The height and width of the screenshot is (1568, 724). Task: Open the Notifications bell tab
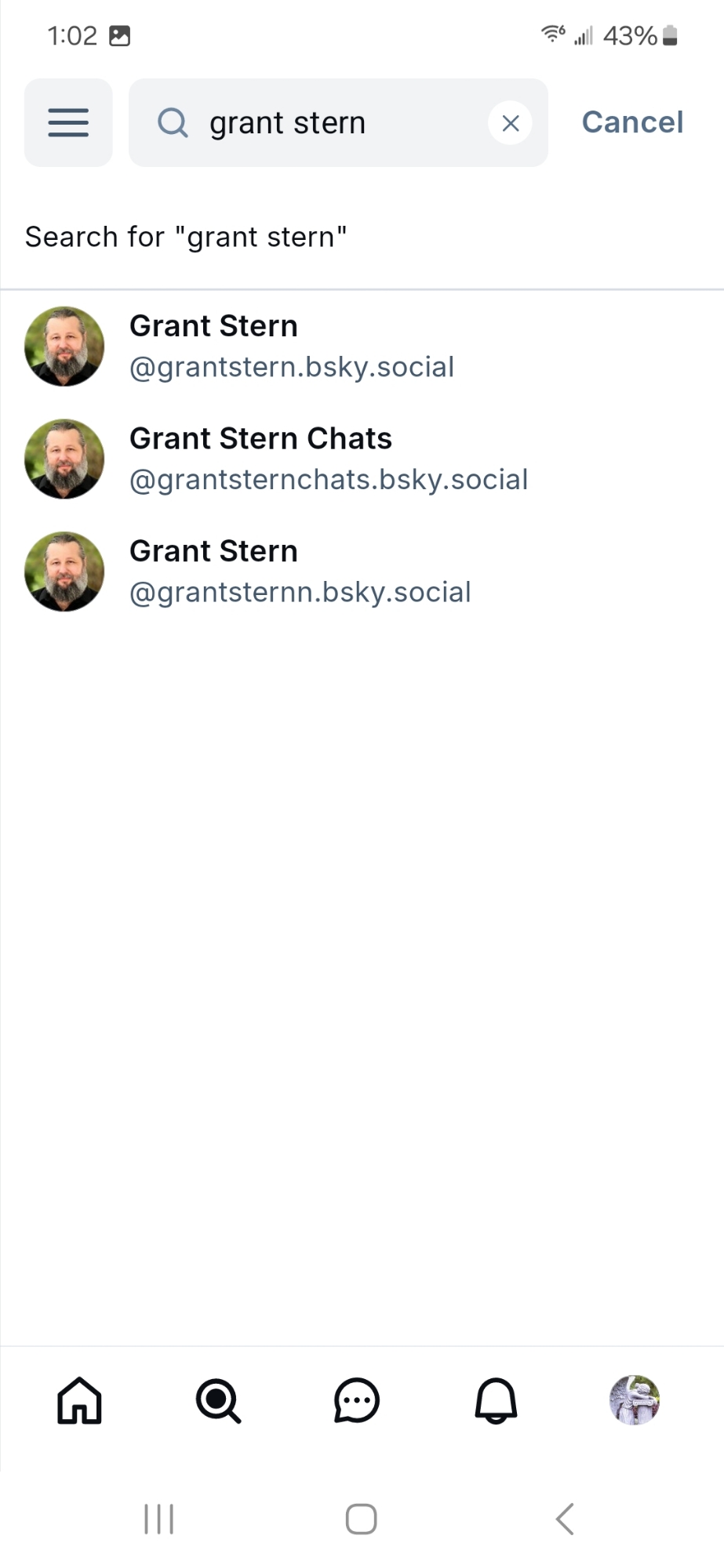[x=496, y=1400]
